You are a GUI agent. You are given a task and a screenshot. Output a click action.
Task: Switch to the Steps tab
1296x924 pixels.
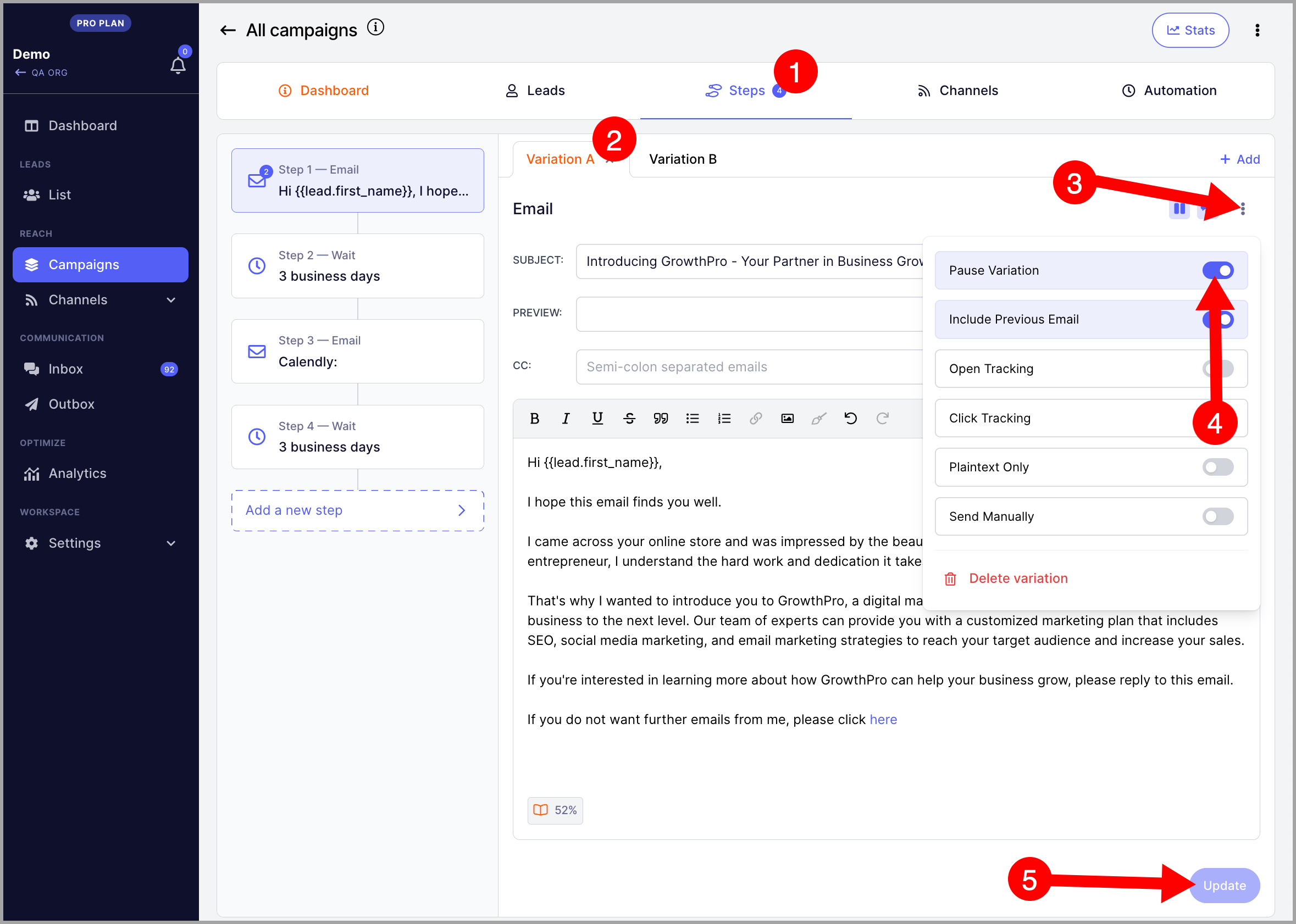746,91
